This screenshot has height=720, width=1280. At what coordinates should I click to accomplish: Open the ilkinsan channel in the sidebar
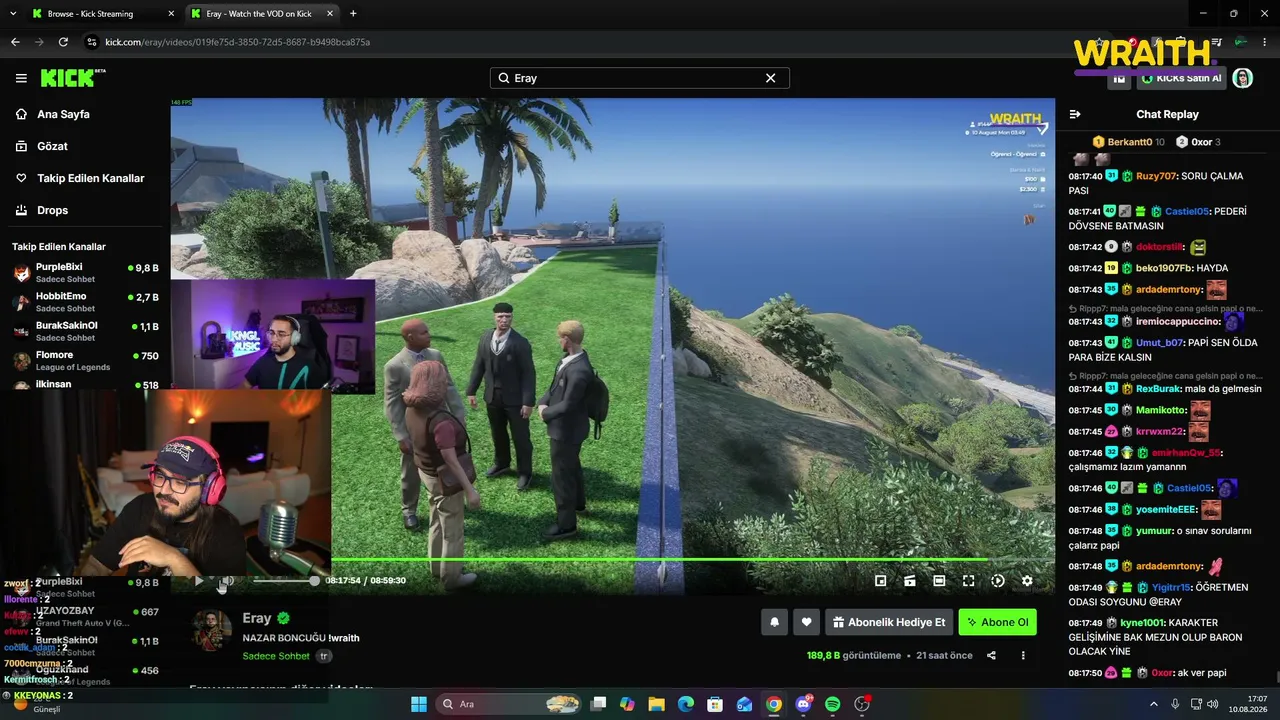point(85,385)
